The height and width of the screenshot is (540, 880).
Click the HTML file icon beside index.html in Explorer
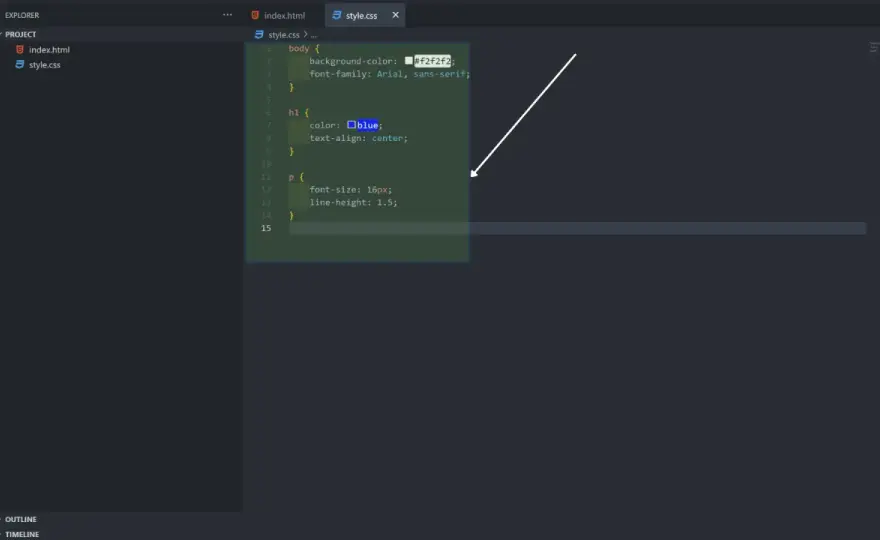tap(20, 49)
